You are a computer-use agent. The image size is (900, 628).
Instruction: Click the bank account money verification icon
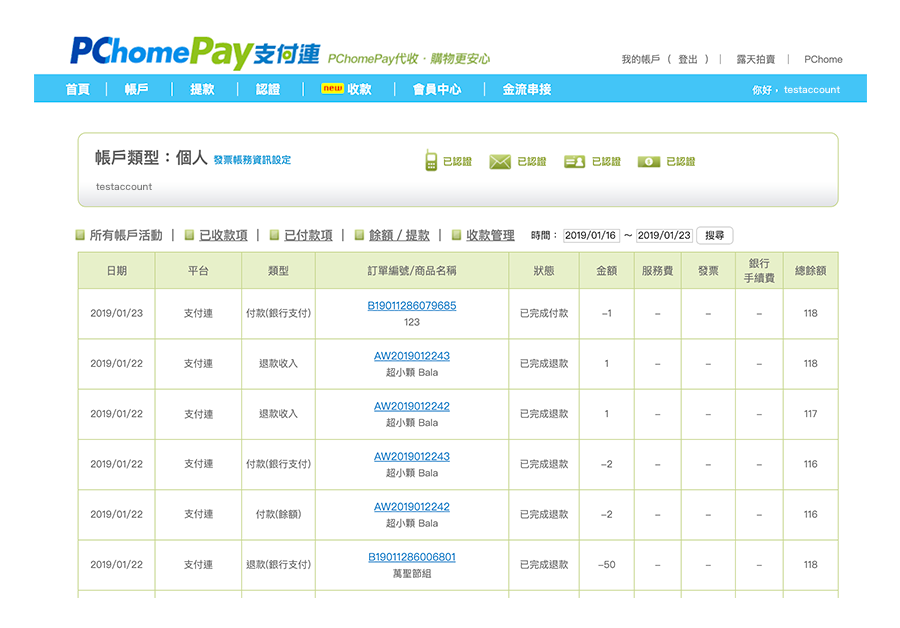click(x=649, y=162)
